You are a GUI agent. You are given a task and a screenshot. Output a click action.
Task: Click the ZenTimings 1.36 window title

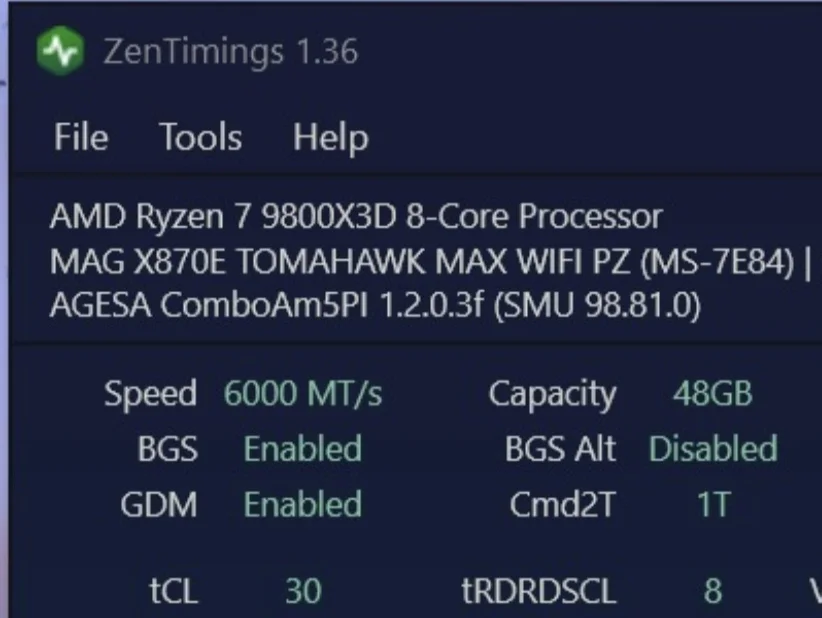coord(230,52)
